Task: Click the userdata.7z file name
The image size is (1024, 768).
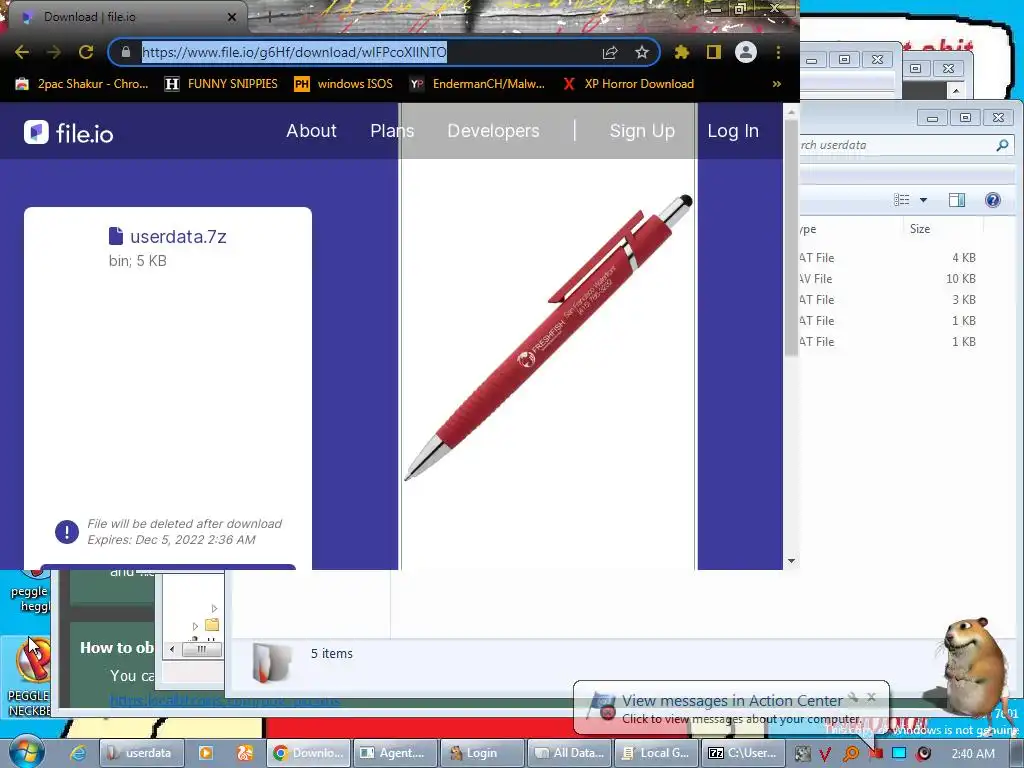Action: point(178,236)
